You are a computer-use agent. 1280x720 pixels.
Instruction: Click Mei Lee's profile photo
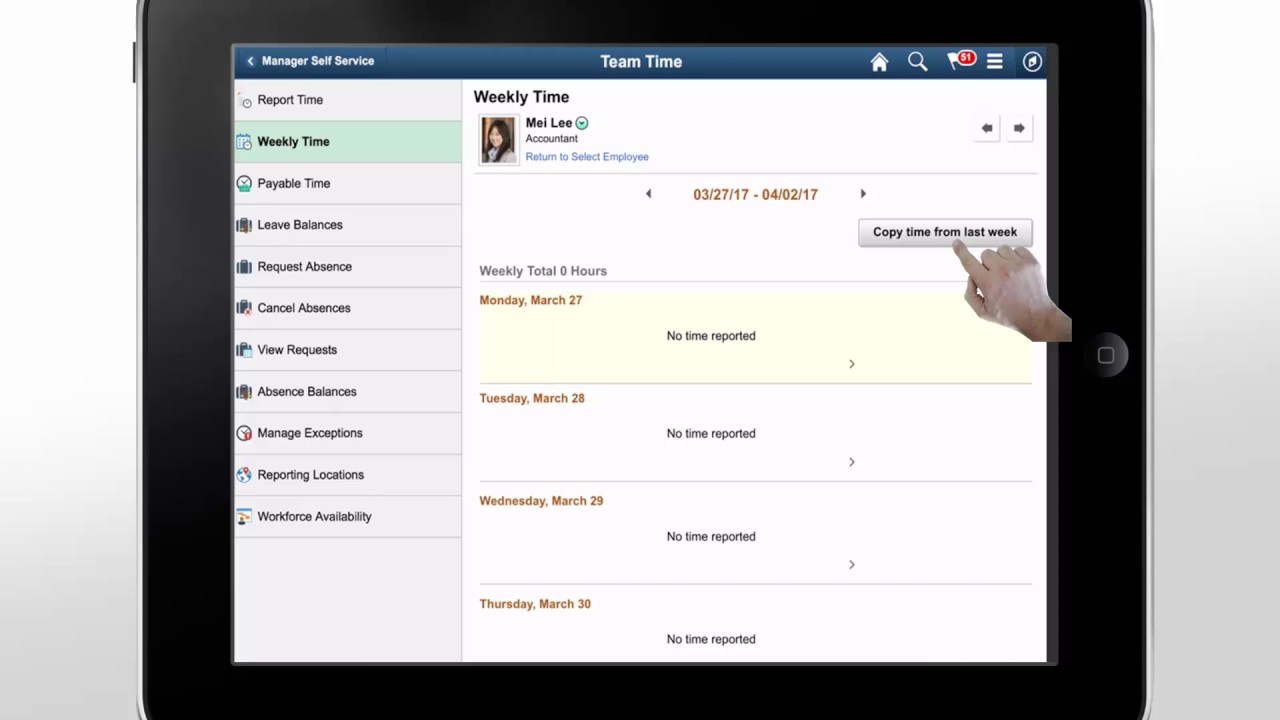tap(499, 140)
